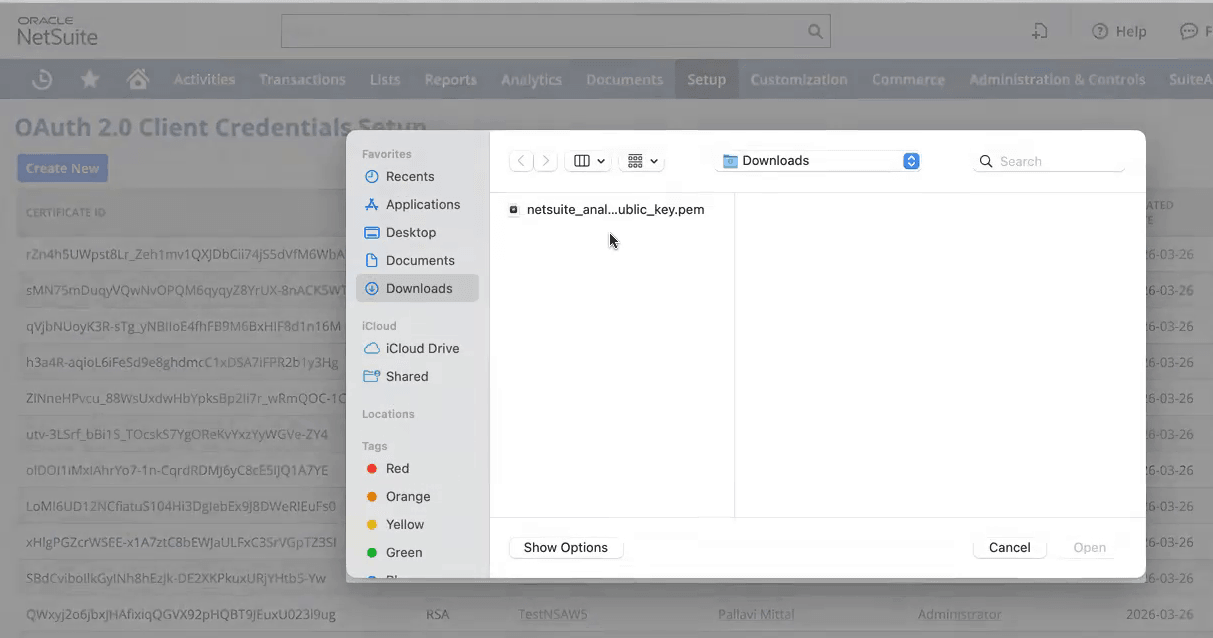This screenshot has width=1213, height=638.
Task: Open iCloud Drive location
Action: (x=422, y=348)
